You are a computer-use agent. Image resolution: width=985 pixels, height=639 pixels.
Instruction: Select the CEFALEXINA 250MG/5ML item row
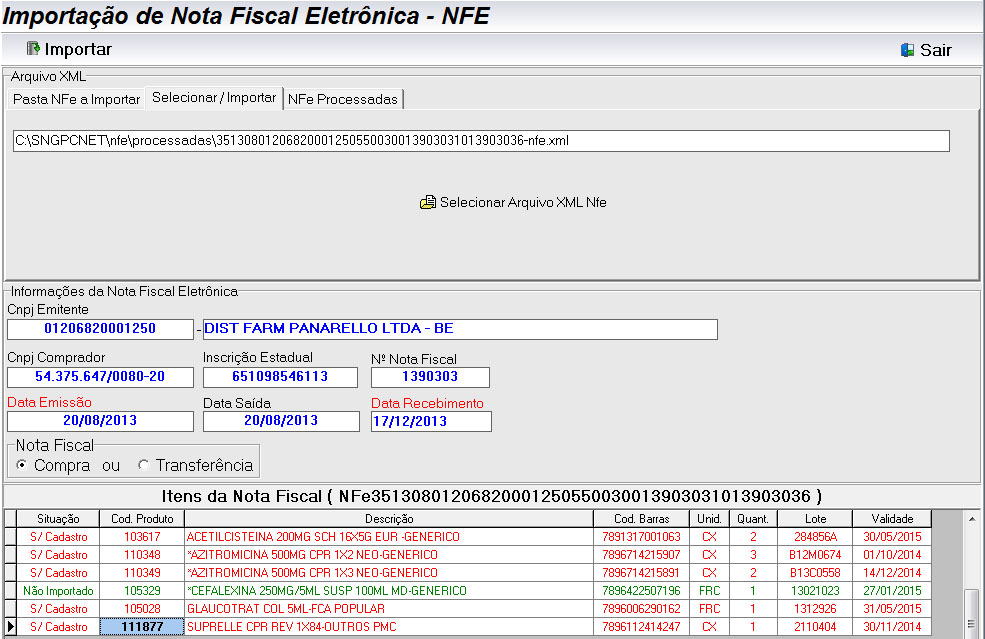389,591
